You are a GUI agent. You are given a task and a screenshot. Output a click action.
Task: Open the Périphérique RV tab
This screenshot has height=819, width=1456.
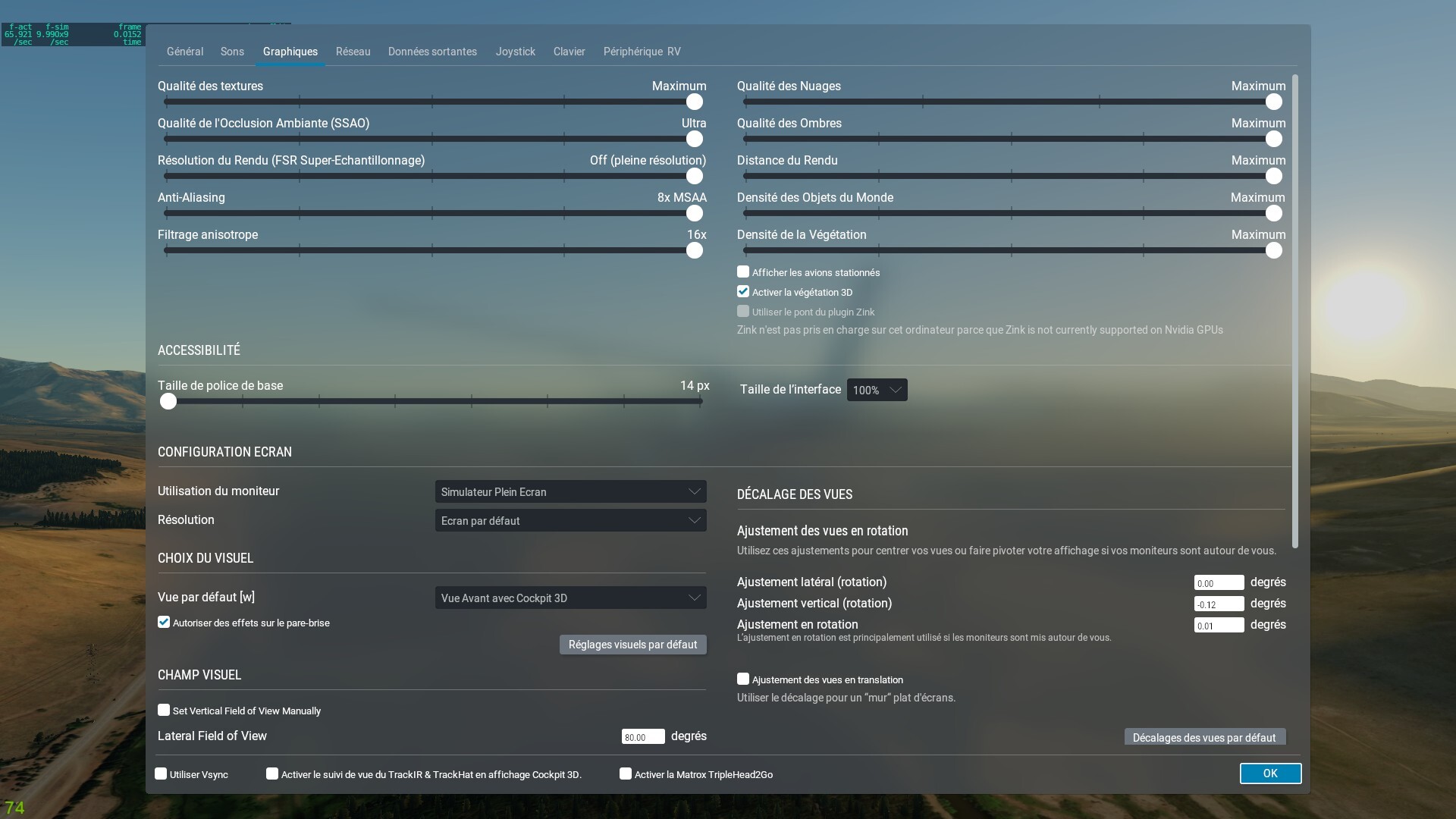(642, 52)
